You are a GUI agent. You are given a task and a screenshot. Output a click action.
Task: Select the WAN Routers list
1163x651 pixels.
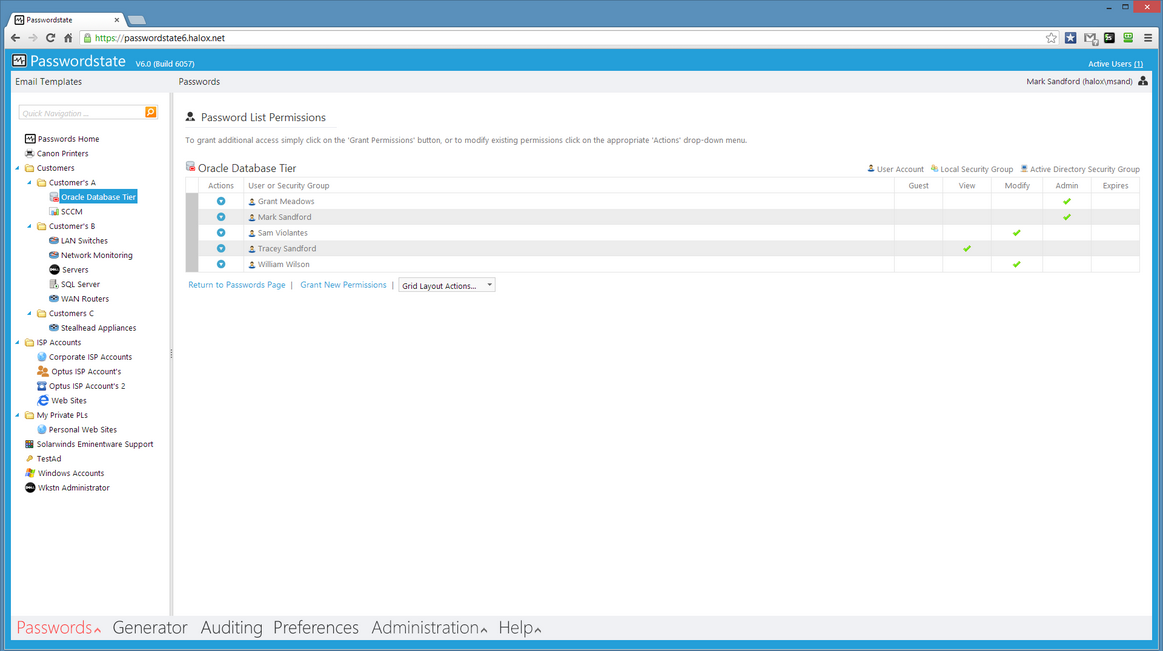tap(85, 299)
